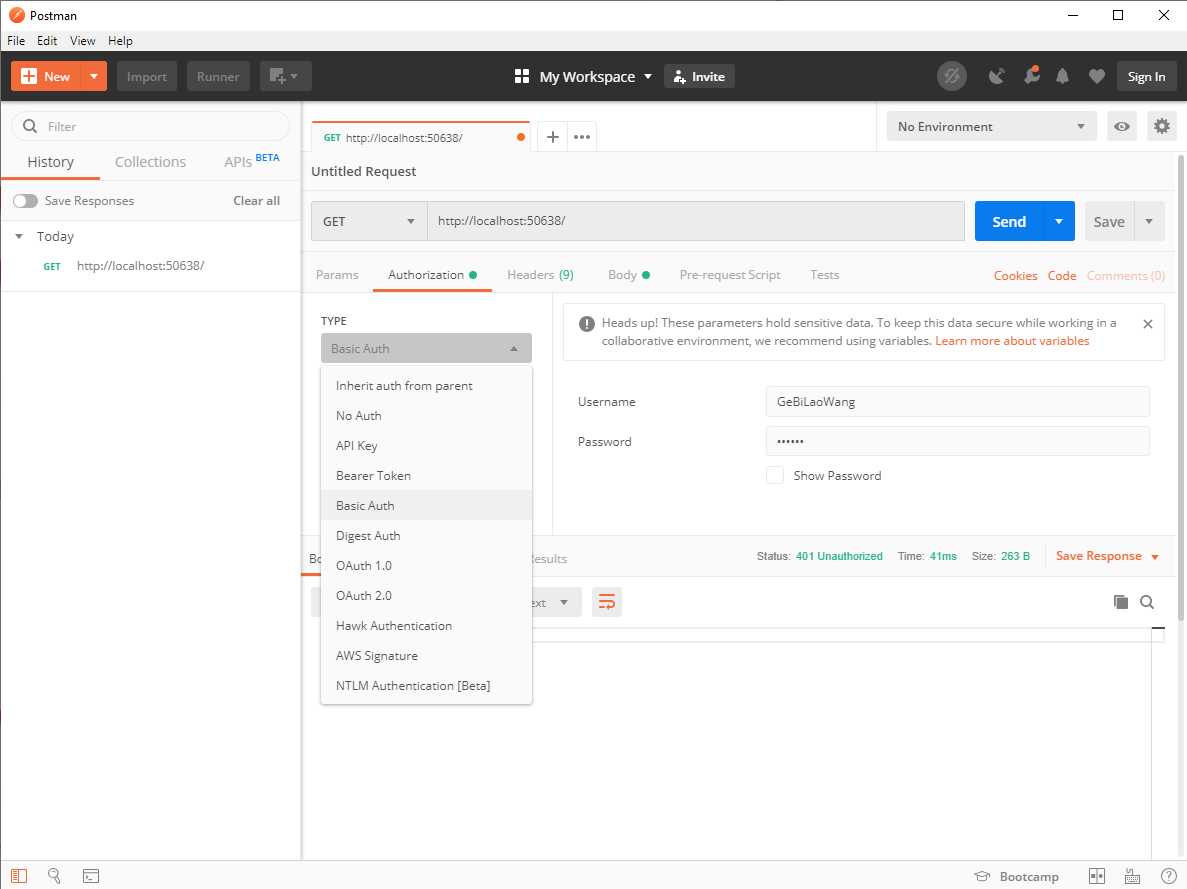
Task: Check the Show Password checkbox
Action: 774,476
